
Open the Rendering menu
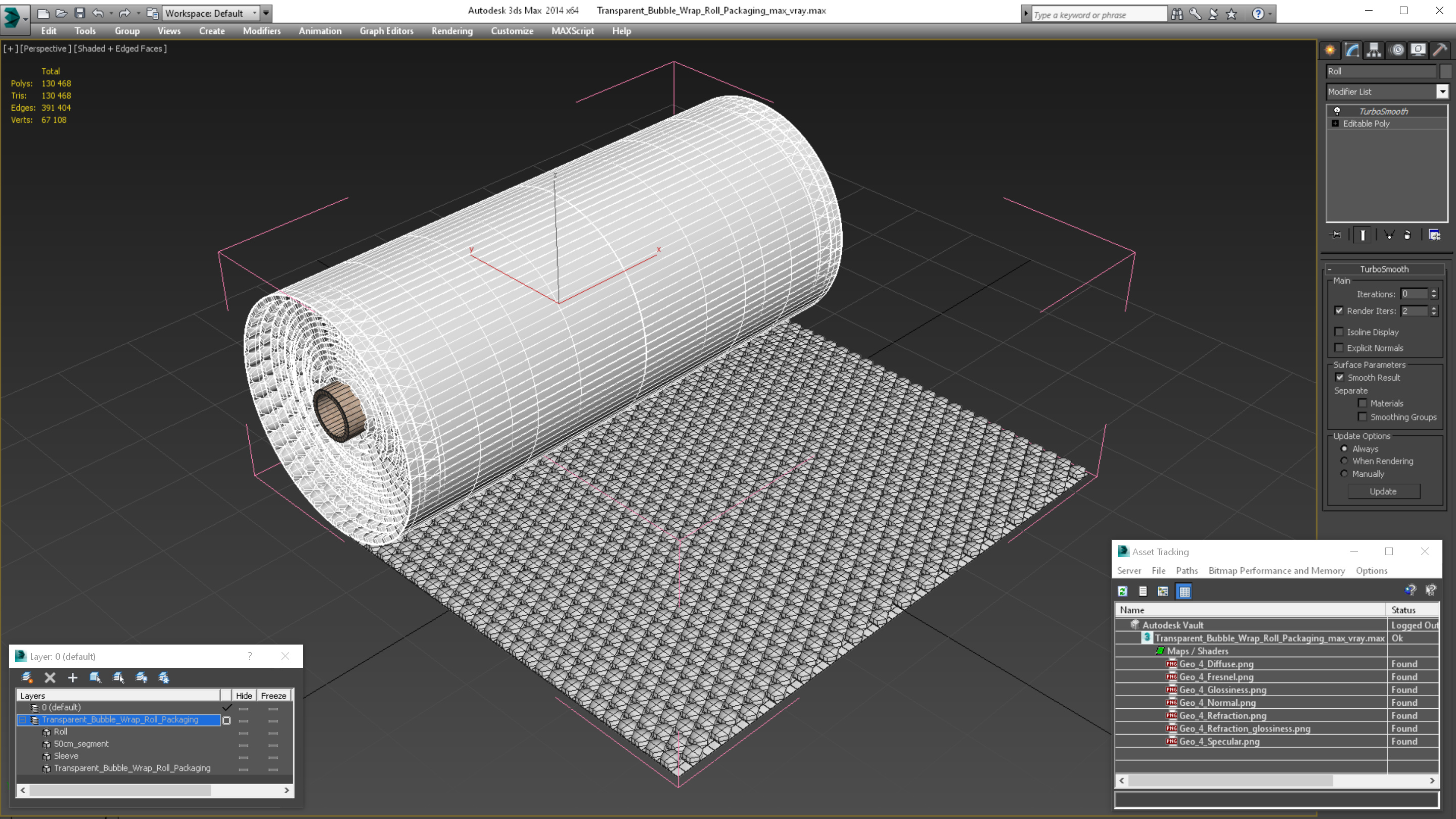[x=451, y=31]
